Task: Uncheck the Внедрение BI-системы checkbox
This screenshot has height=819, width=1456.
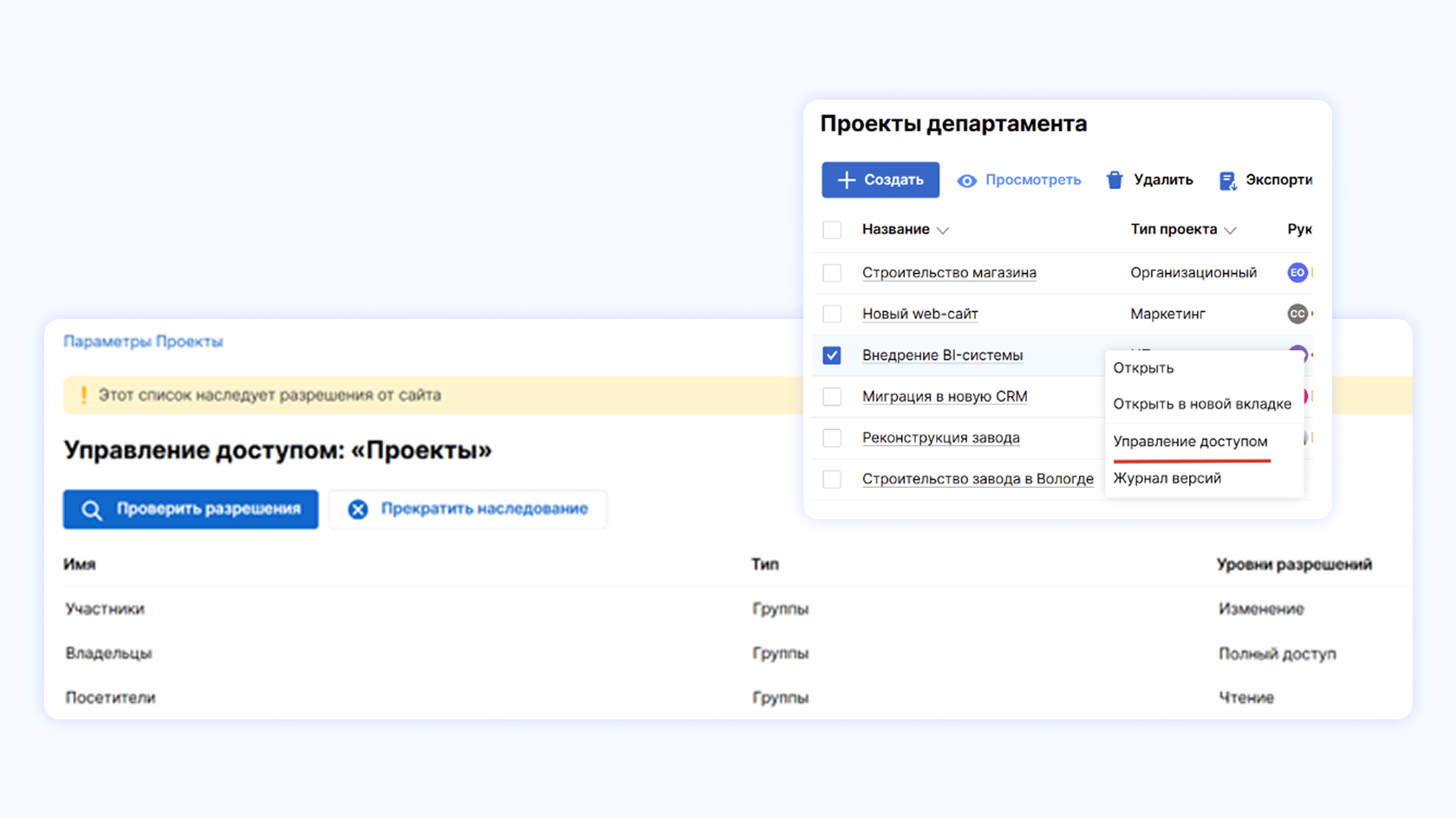Action: click(x=832, y=355)
